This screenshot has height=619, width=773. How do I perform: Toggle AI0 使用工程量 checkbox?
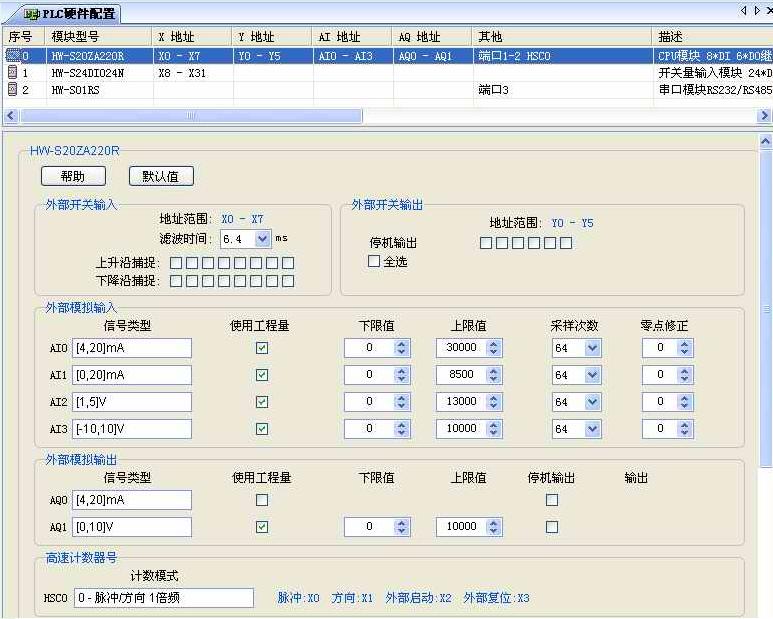pyautogui.click(x=262, y=348)
